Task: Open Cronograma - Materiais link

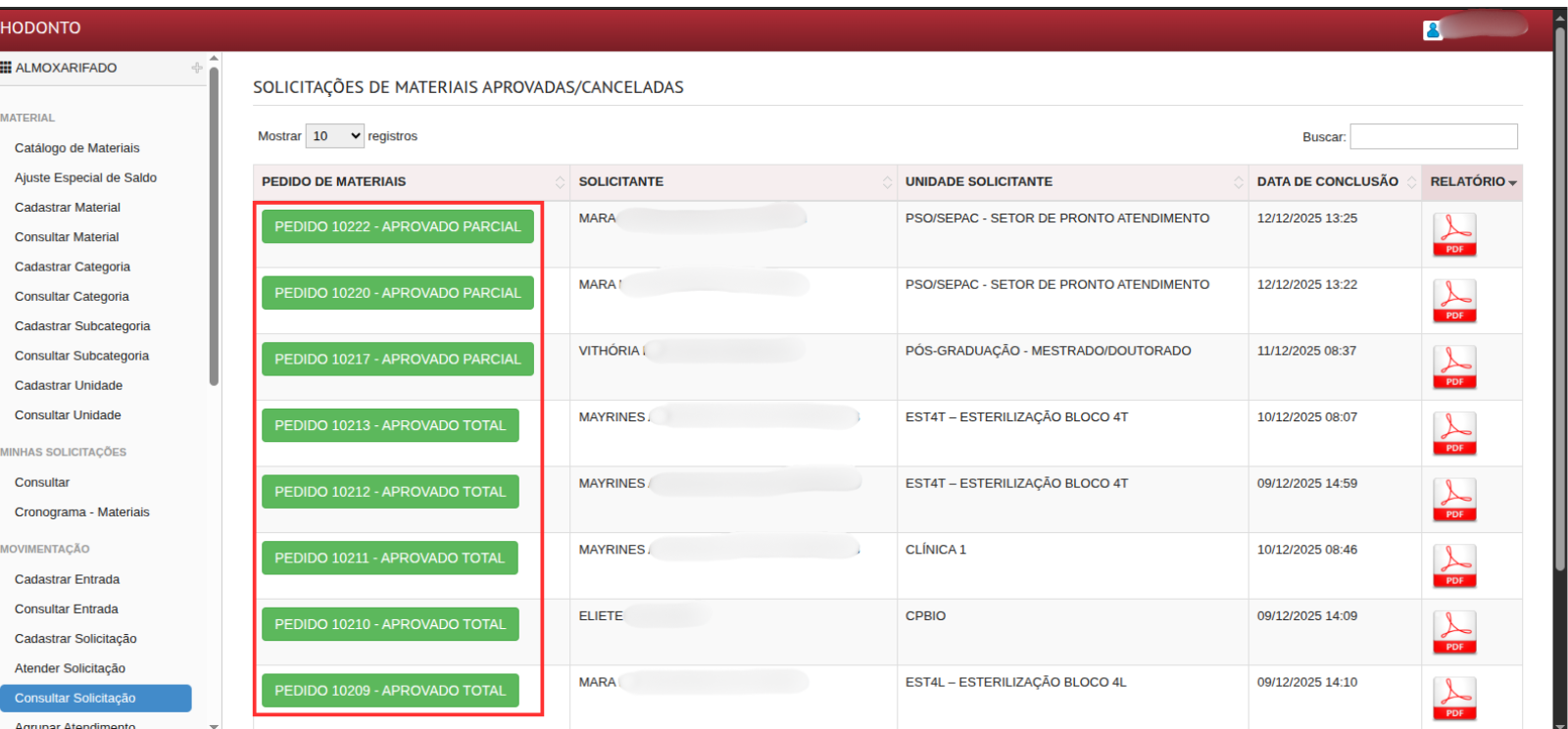Action: click(82, 512)
